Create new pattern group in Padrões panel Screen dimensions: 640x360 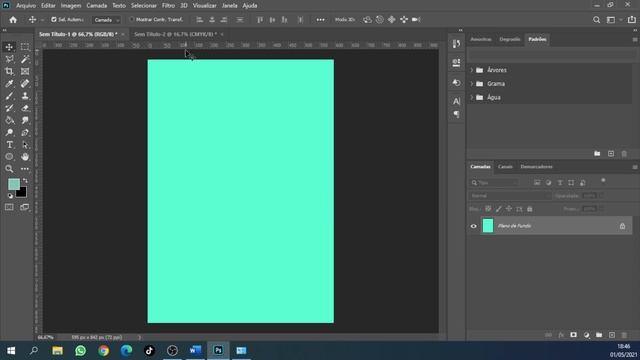(597, 154)
